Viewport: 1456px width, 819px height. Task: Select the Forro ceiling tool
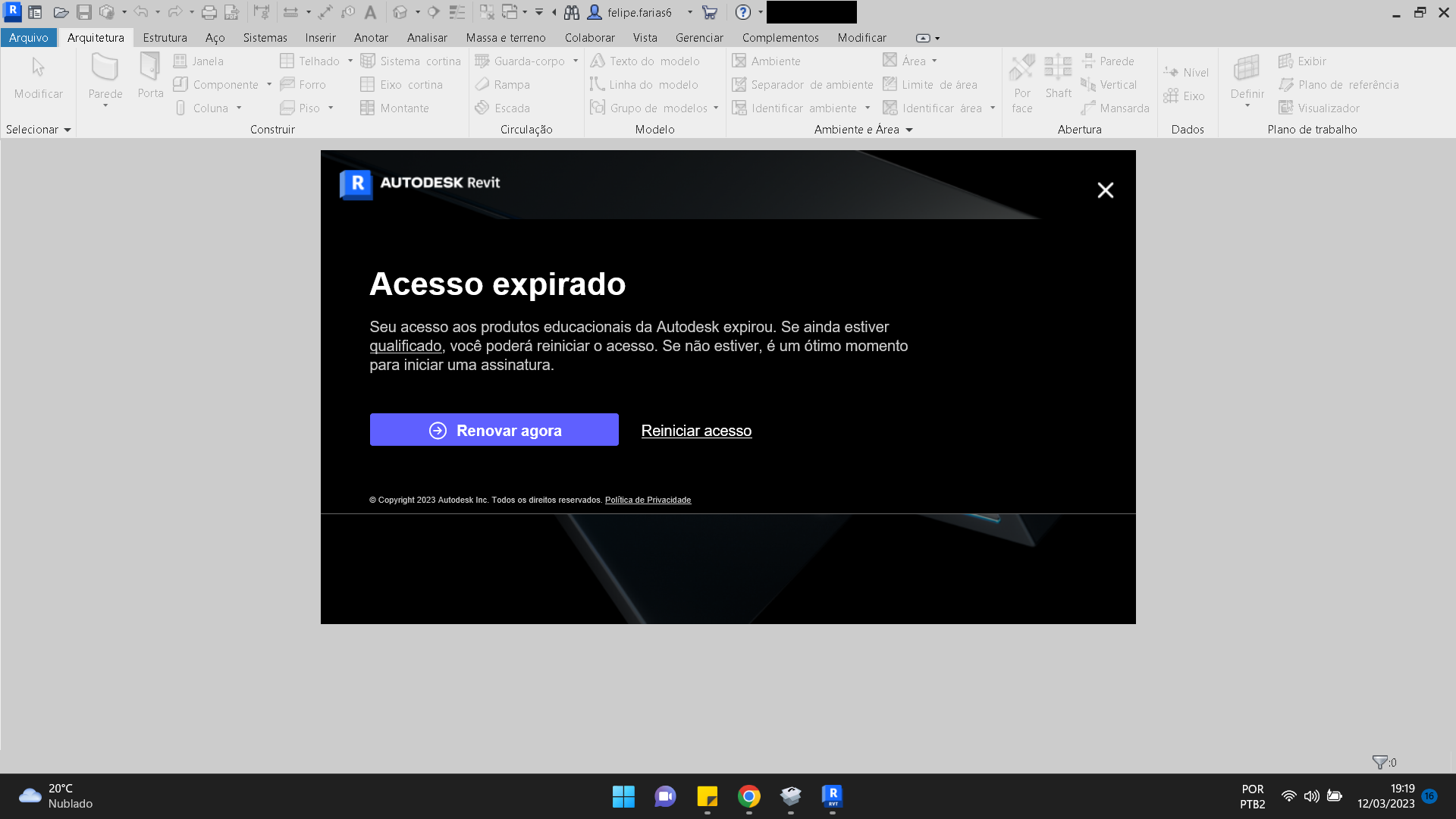tap(303, 85)
